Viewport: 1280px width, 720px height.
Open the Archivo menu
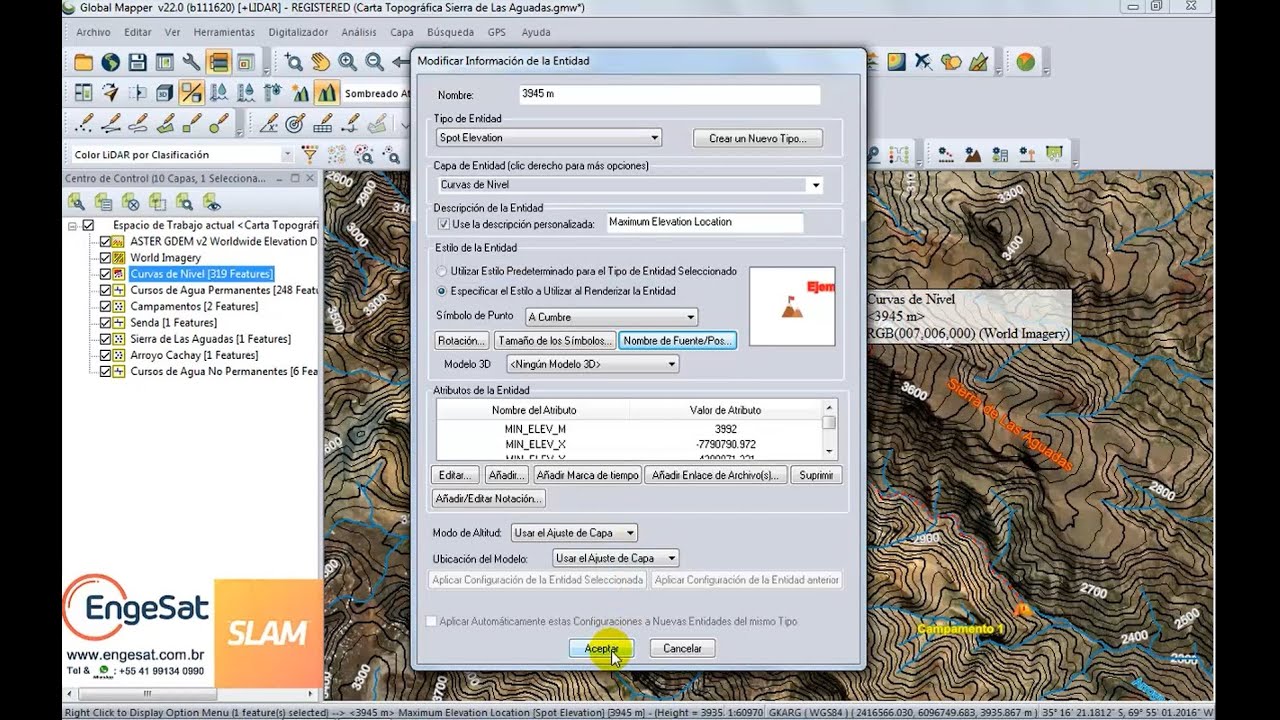pyautogui.click(x=93, y=32)
